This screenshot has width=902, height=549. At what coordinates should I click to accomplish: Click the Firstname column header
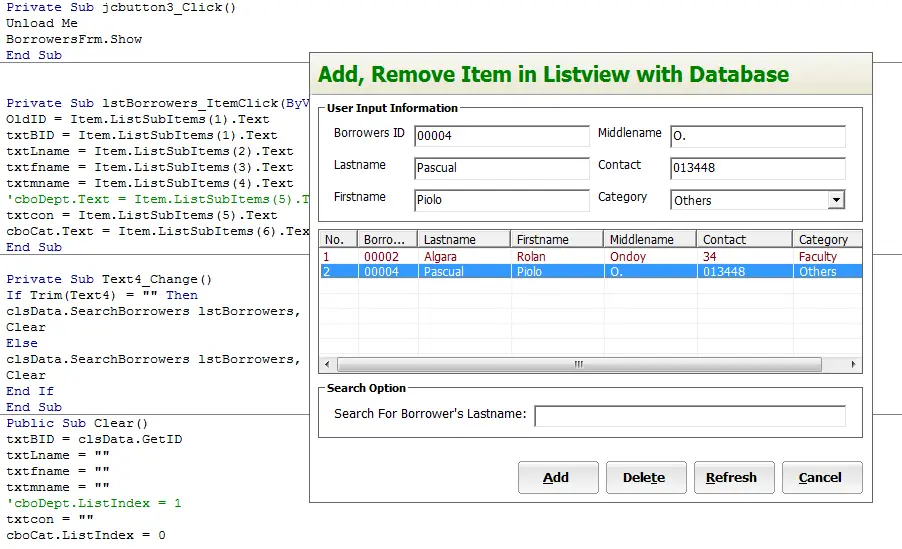pos(557,239)
